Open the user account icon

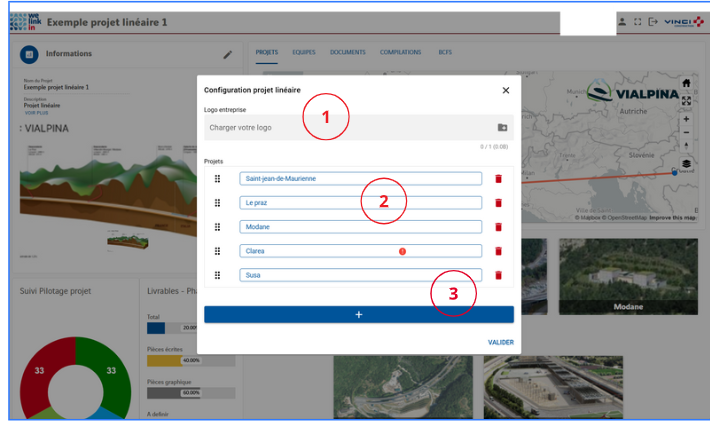click(622, 21)
